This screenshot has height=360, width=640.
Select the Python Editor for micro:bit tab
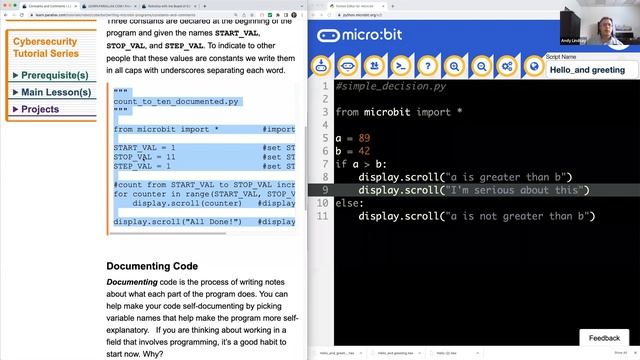pyautogui.click(x=357, y=6)
